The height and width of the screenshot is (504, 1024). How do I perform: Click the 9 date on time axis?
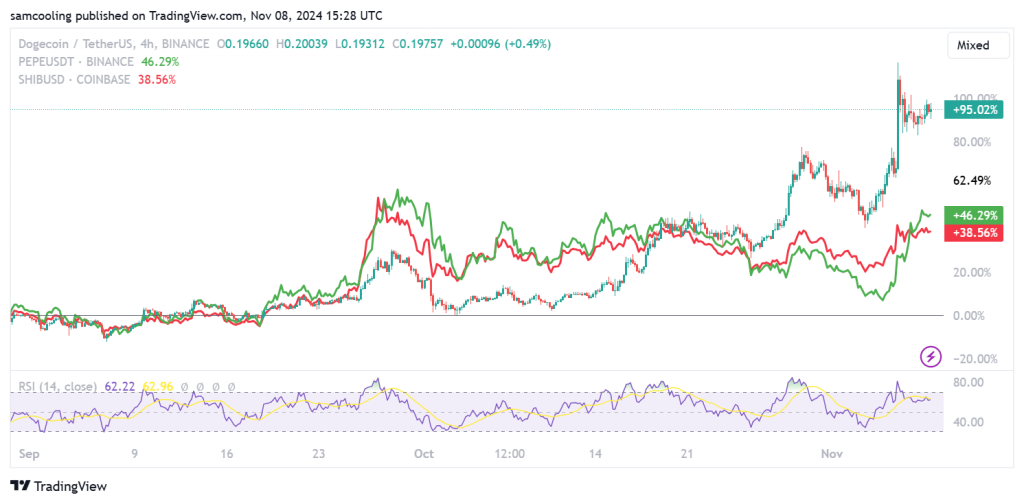(134, 452)
